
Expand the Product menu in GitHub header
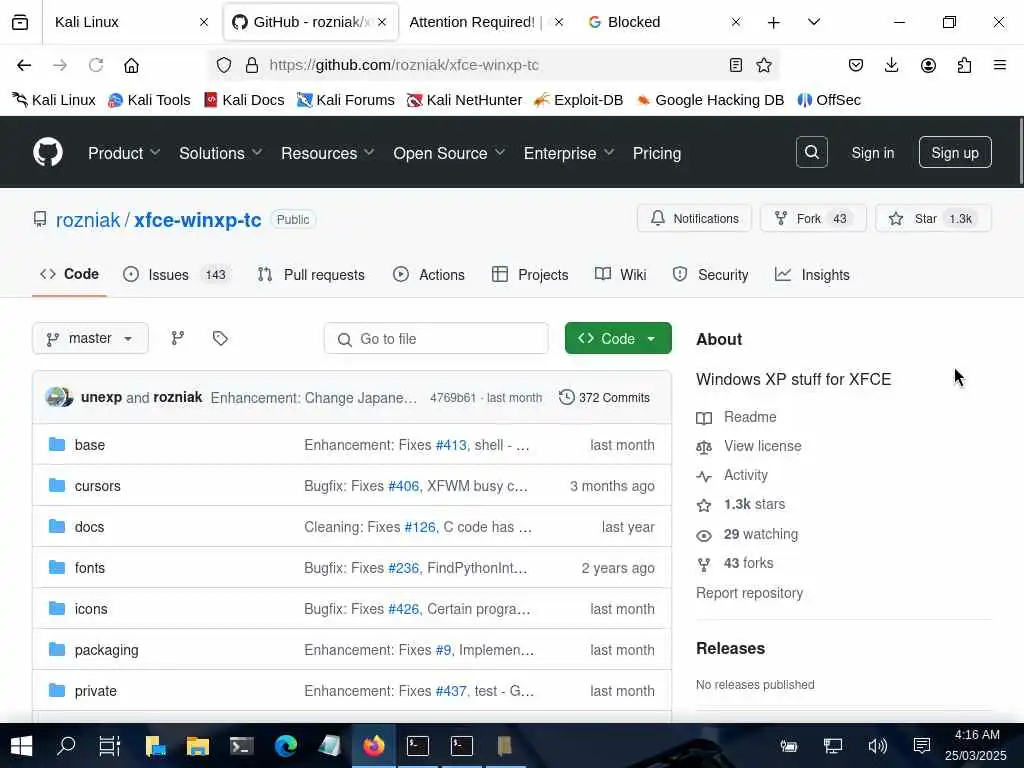pyautogui.click(x=124, y=153)
